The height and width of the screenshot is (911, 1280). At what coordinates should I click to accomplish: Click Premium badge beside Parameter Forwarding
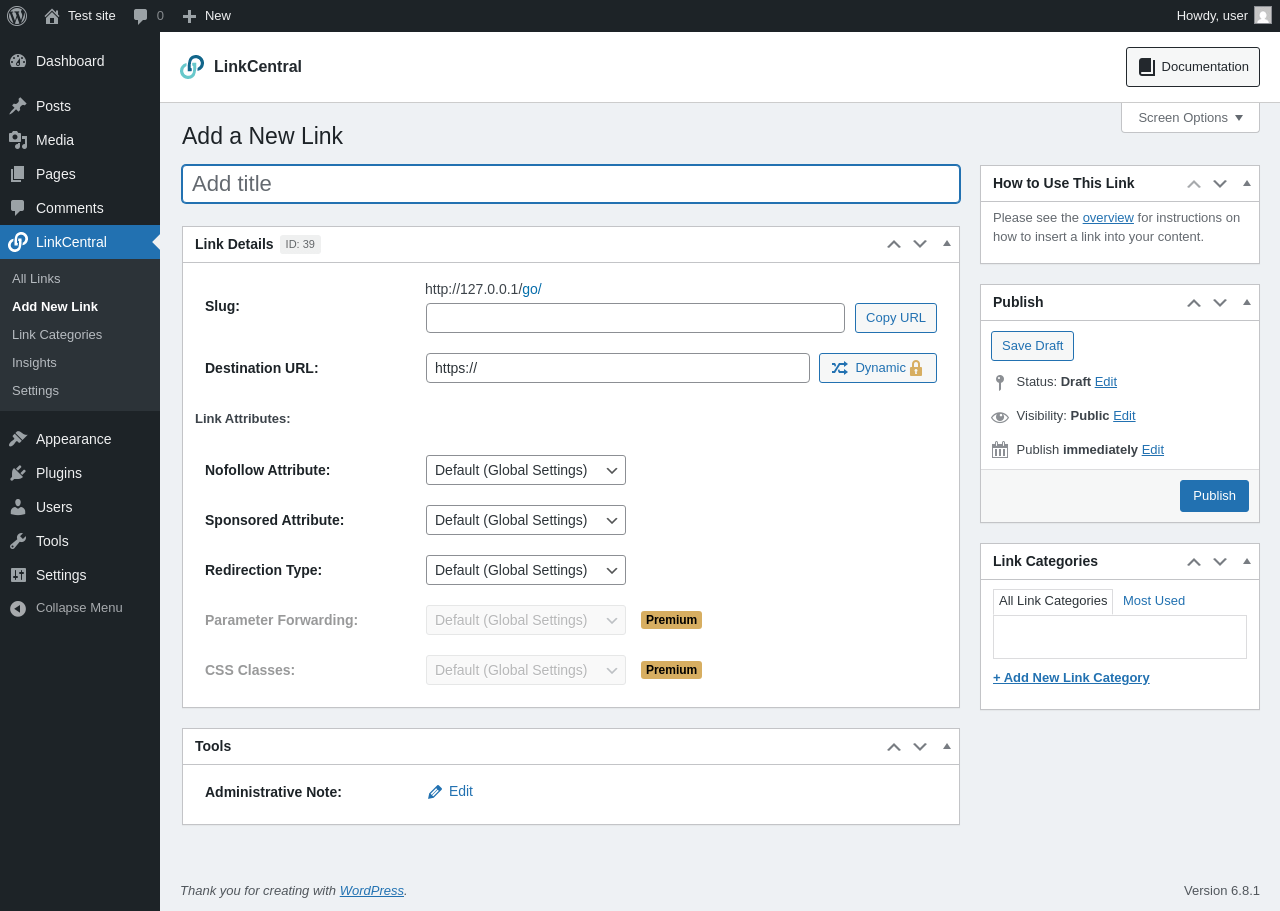coord(671,620)
